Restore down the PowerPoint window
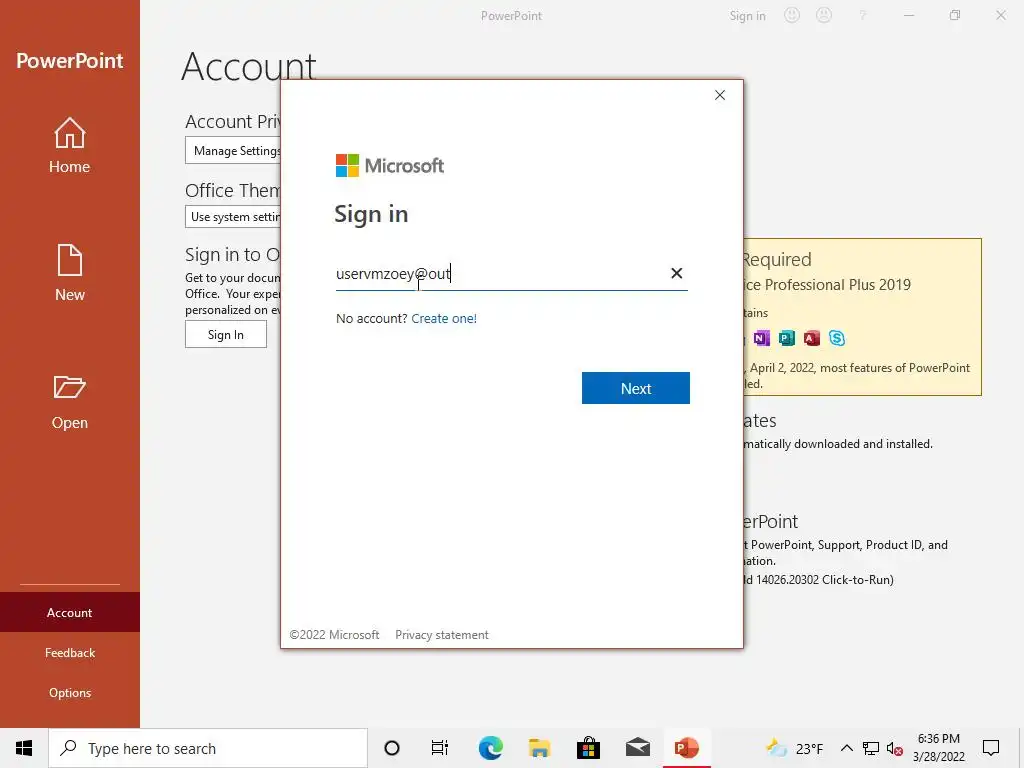 tap(955, 15)
